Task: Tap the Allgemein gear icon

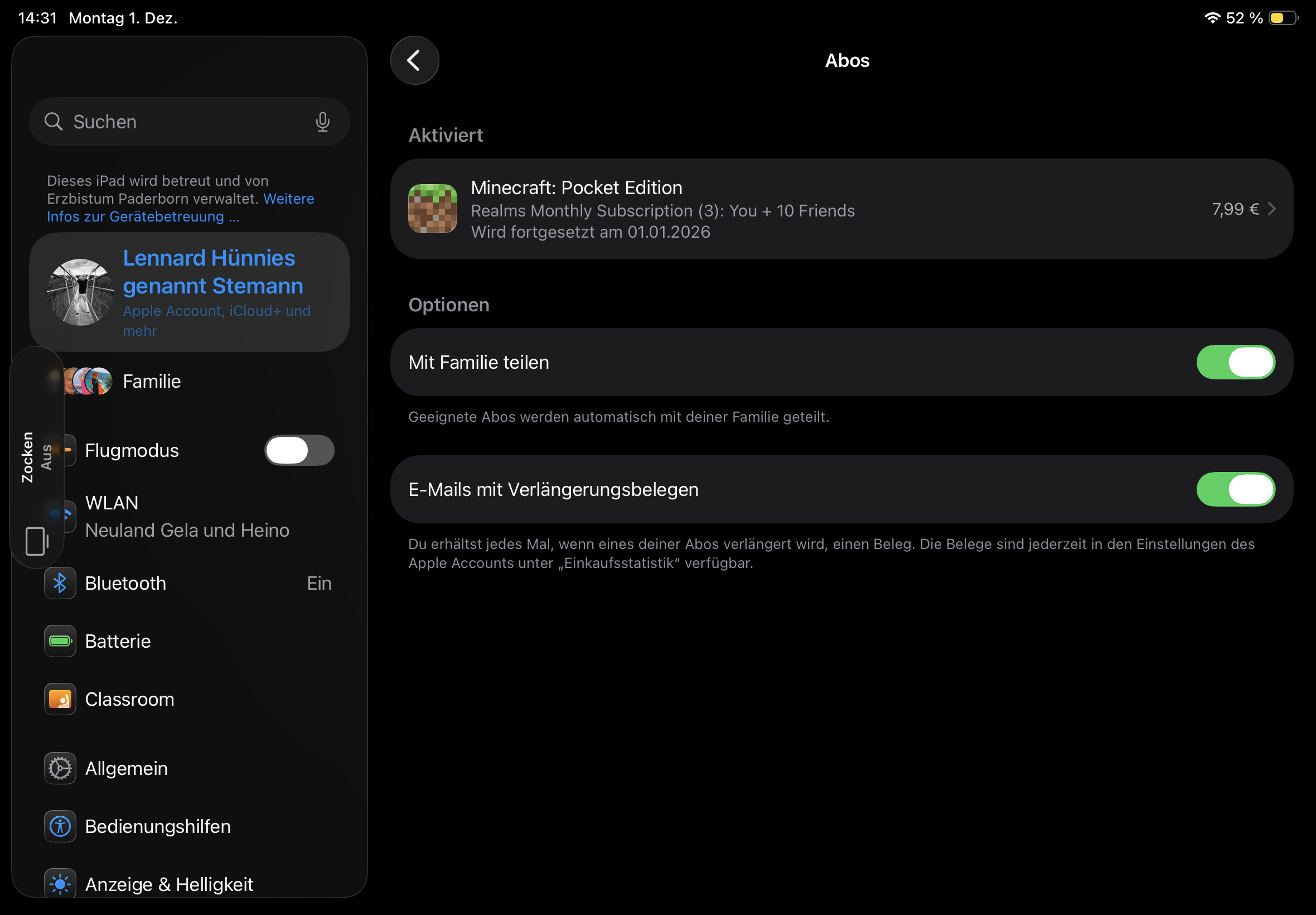Action: click(x=60, y=768)
